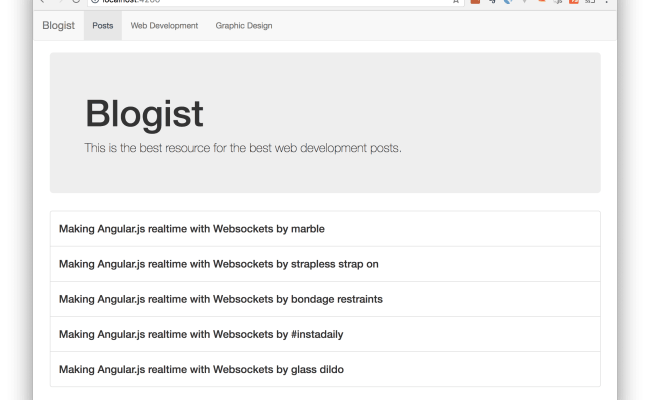Open the post ending with 'by bondage restraints'
This screenshot has width=650, height=400.
click(325, 299)
